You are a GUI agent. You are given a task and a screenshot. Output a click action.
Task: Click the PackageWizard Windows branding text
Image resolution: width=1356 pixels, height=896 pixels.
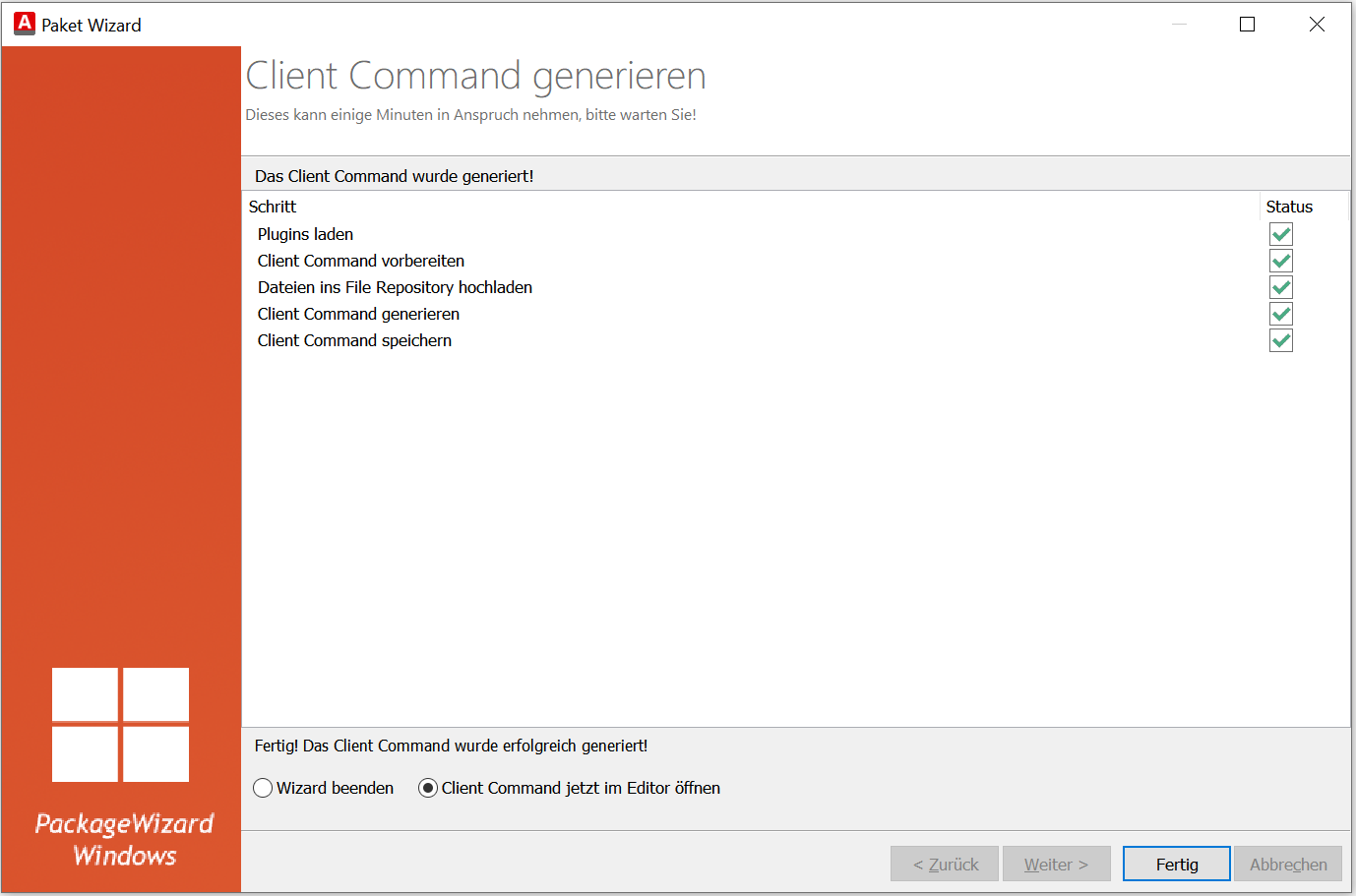123,839
